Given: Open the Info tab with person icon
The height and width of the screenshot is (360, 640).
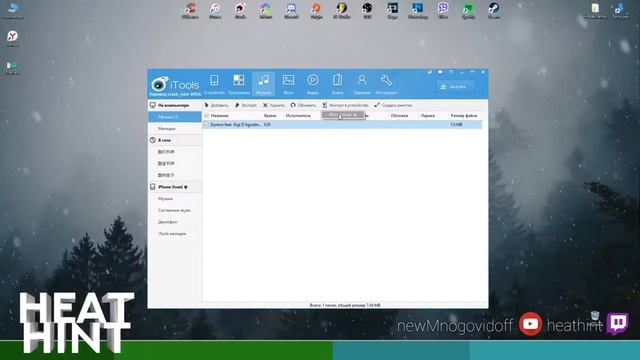Looking at the screenshot, I should (362, 84).
